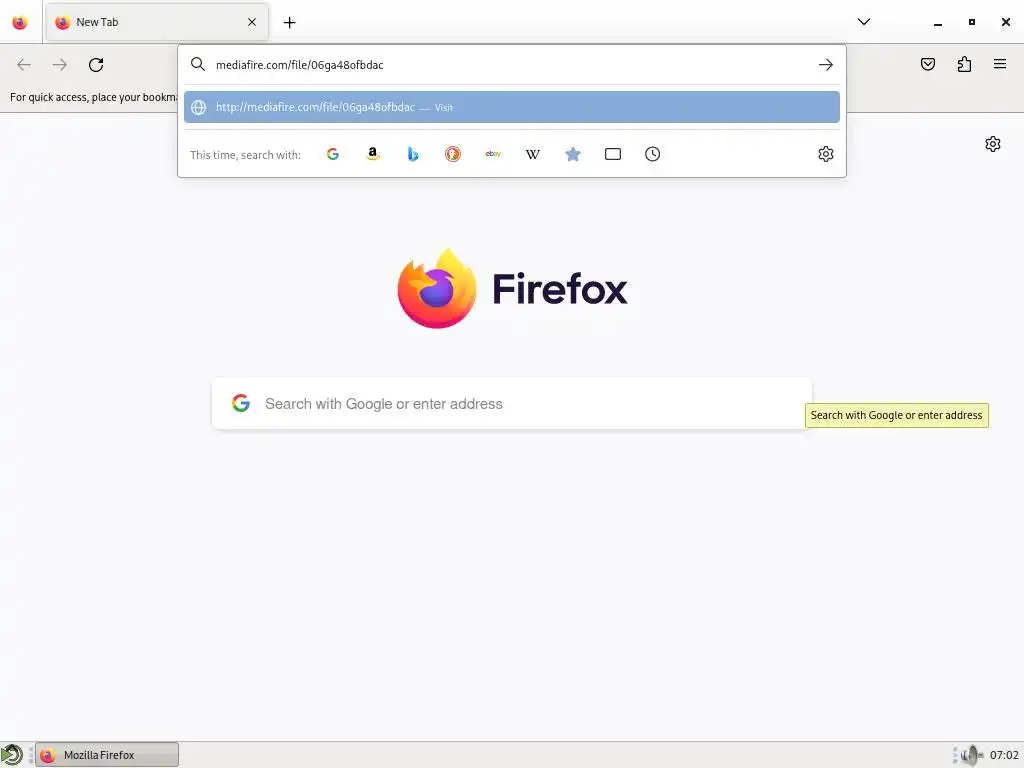Viewport: 1024px width, 768px height.
Task: Click the Go arrow in the address bar
Action: pyautogui.click(x=825, y=65)
